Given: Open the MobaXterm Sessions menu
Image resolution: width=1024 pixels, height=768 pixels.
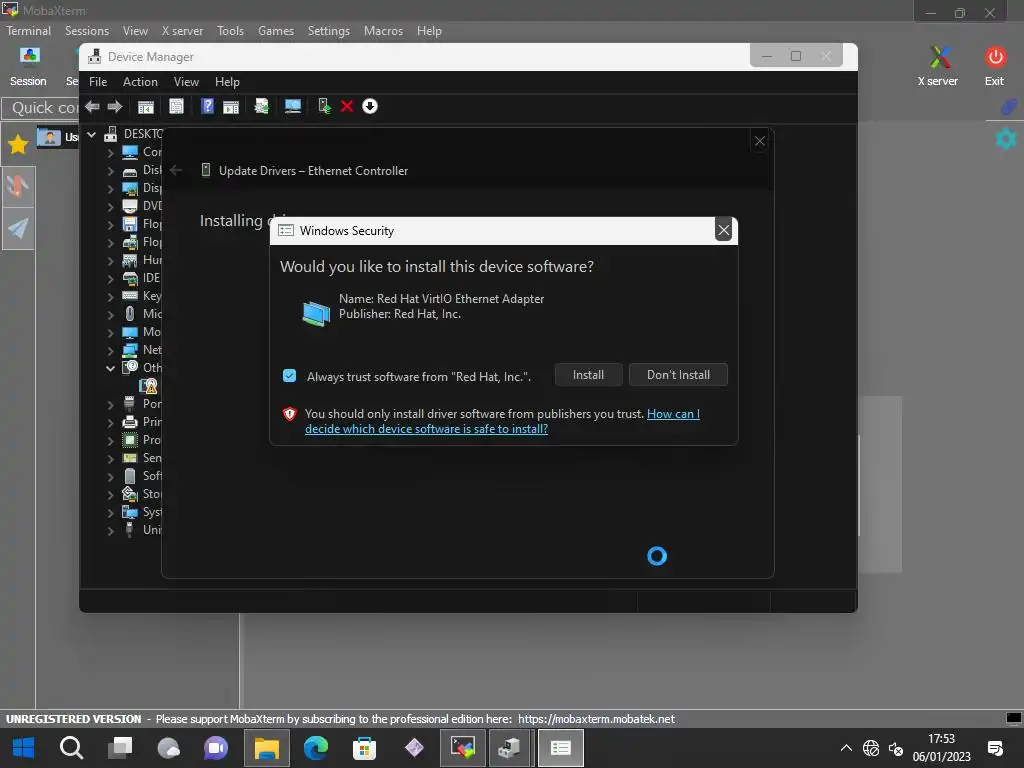Looking at the screenshot, I should pos(87,31).
